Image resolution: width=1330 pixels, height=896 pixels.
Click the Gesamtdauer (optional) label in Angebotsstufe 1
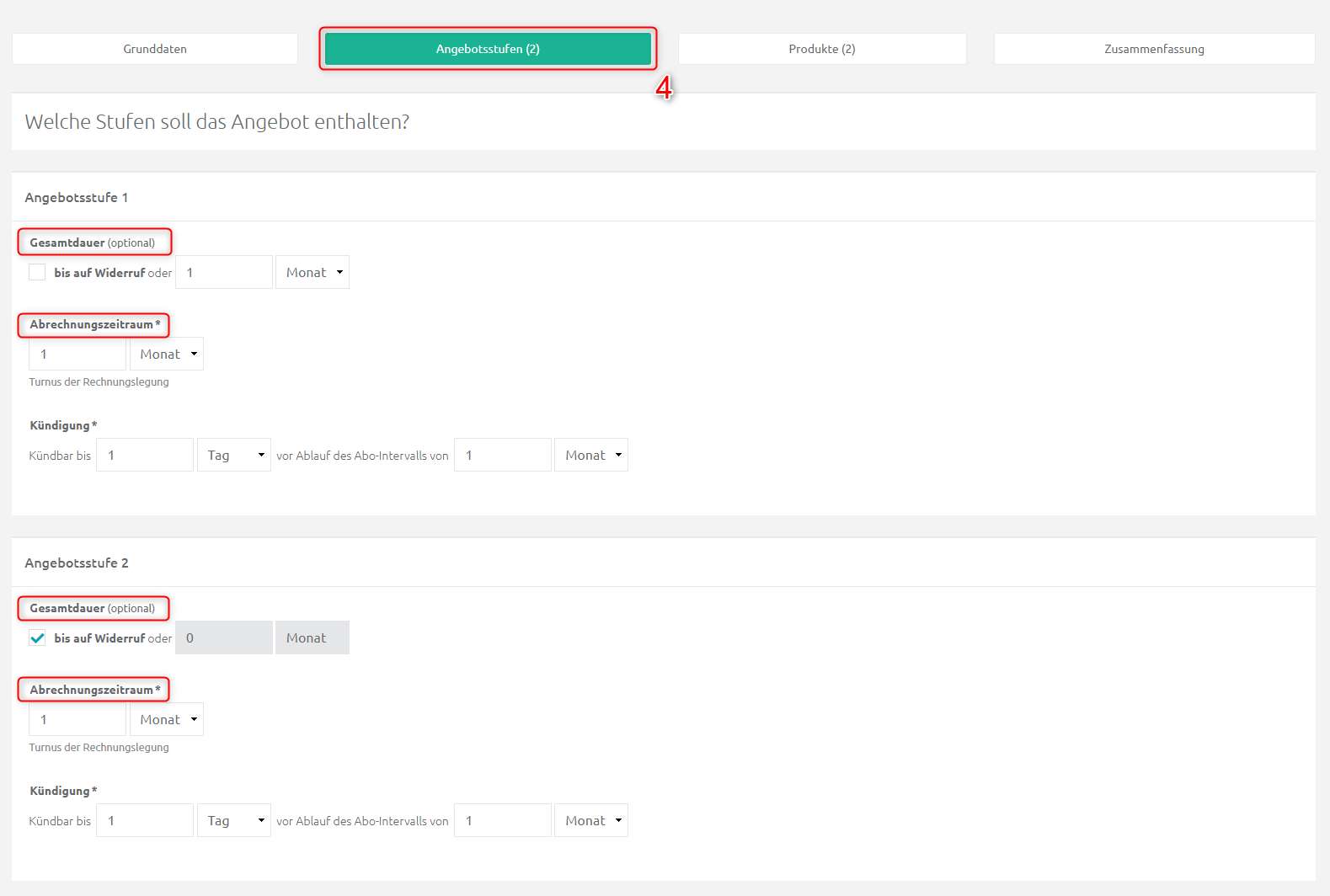click(93, 243)
